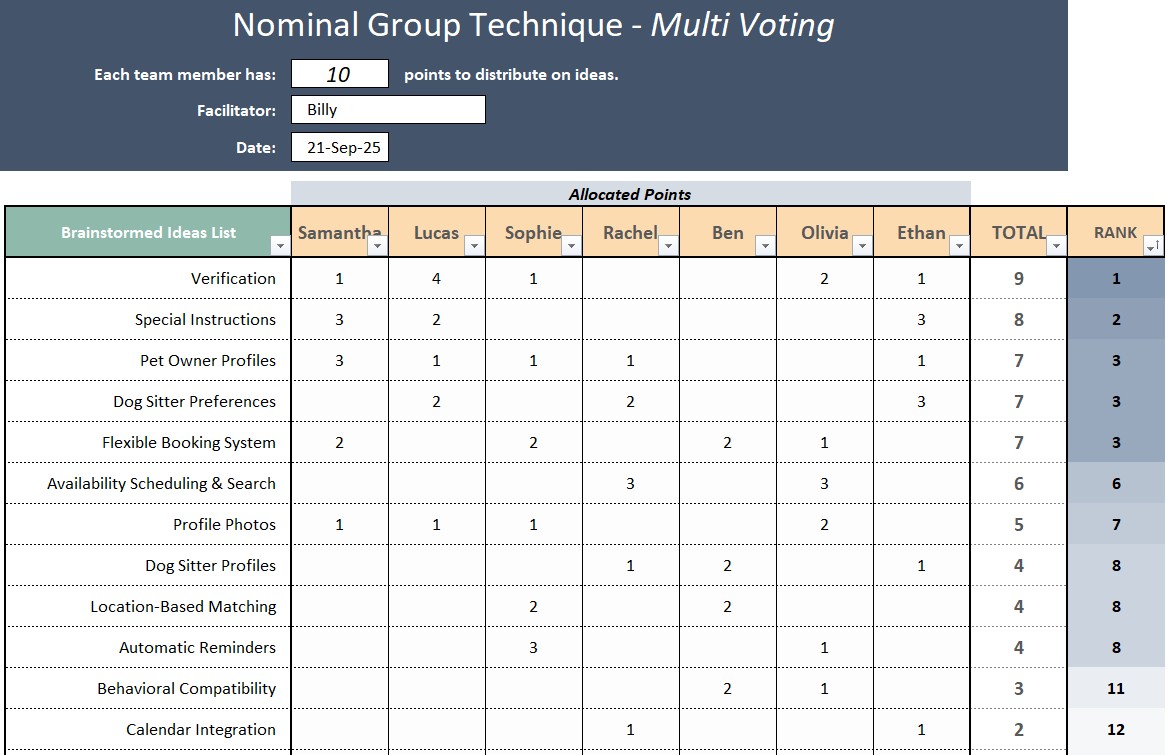Open the Samantha column filter arrow
The width and height of the screenshot is (1170, 755).
click(x=377, y=246)
